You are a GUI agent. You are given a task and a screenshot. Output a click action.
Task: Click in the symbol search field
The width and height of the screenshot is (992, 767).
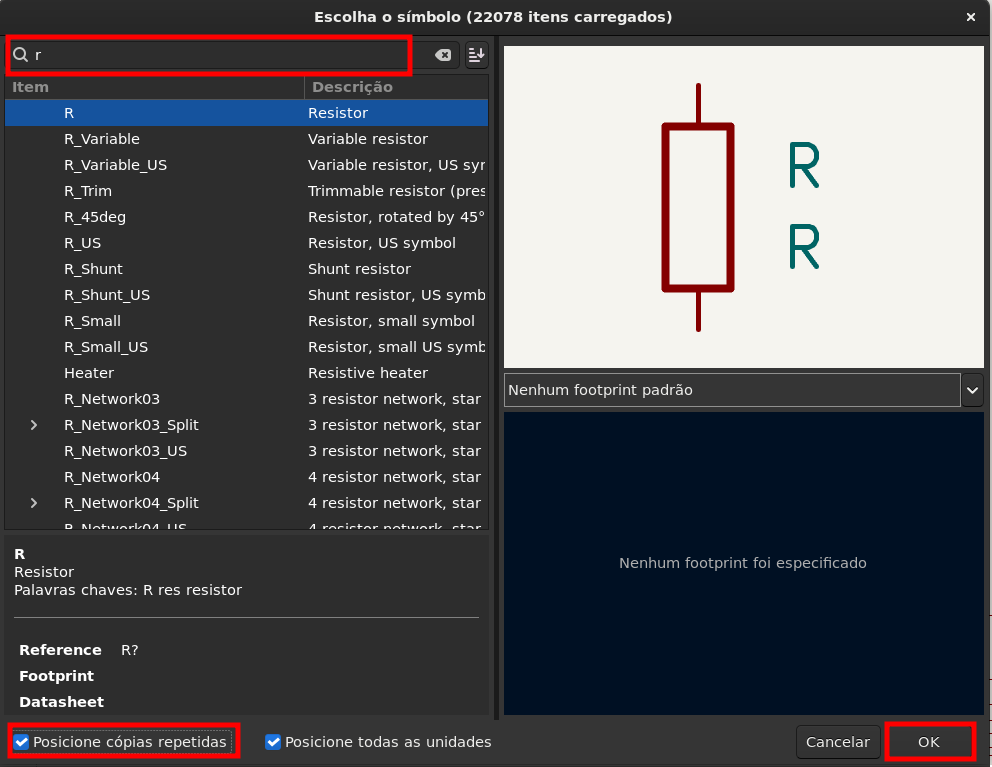220,56
